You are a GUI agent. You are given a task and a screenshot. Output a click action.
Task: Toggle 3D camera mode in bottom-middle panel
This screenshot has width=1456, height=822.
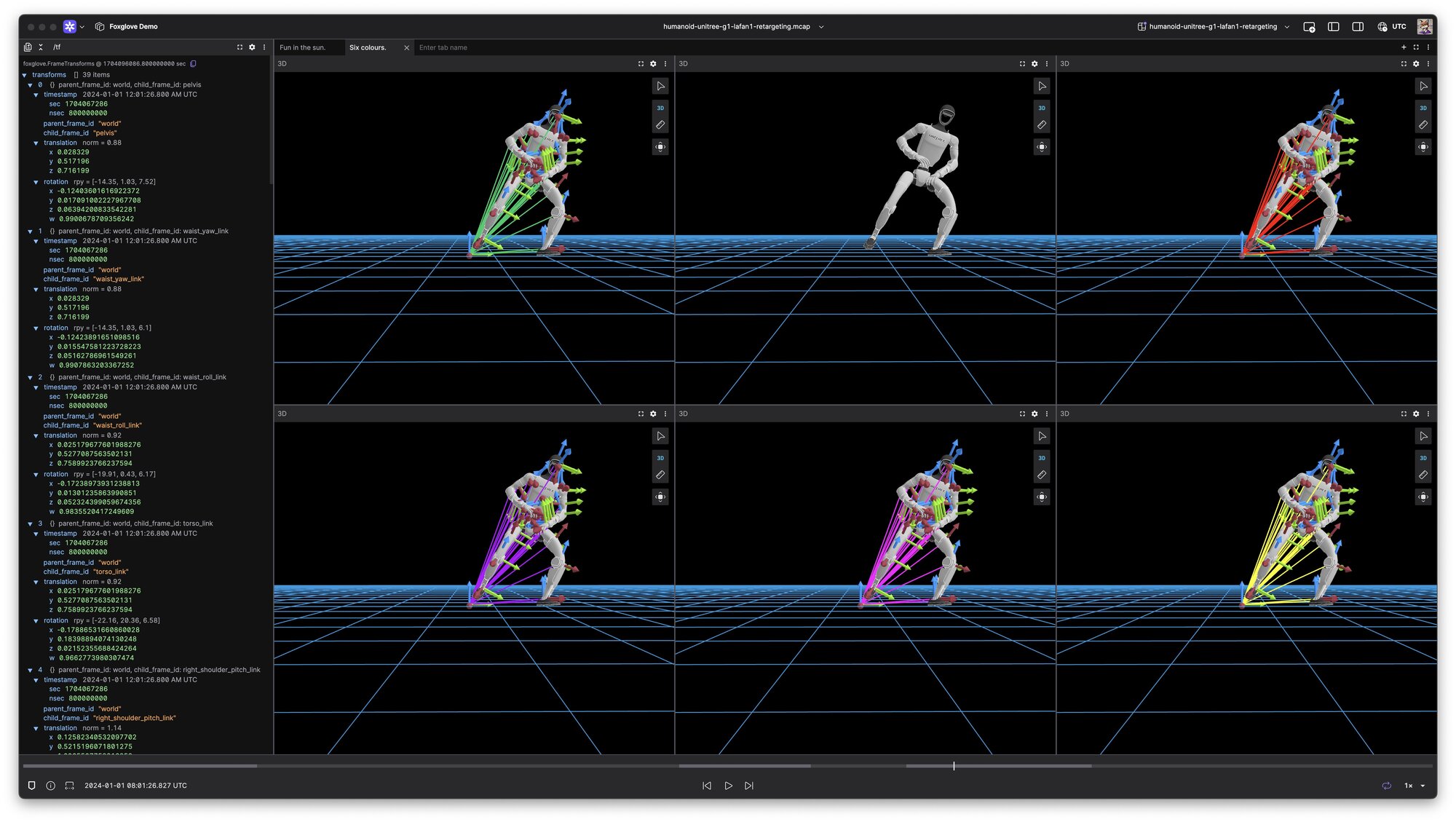click(x=1042, y=458)
